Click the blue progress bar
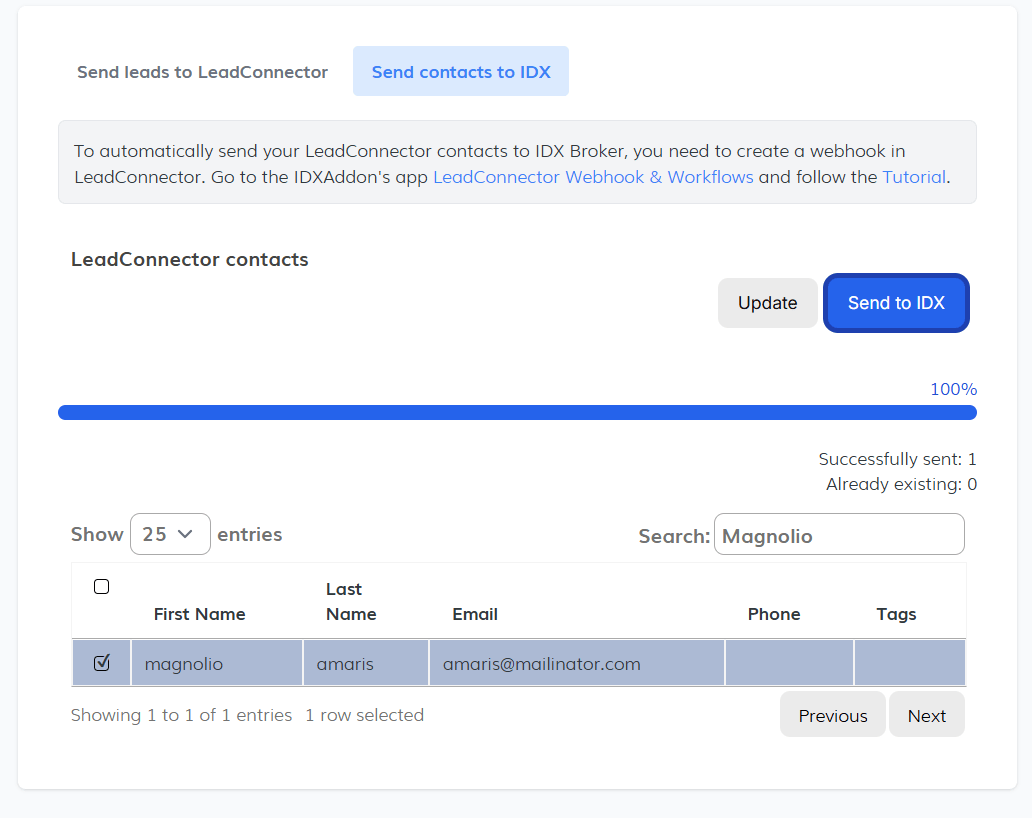Viewport: 1032px width, 818px height. click(517, 413)
